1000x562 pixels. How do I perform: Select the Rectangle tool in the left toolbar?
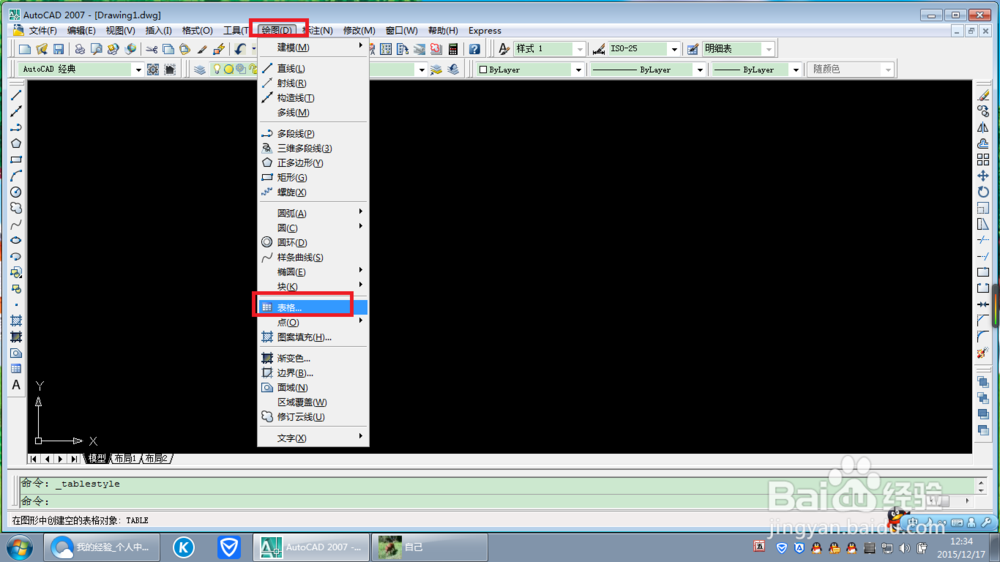tap(16, 159)
